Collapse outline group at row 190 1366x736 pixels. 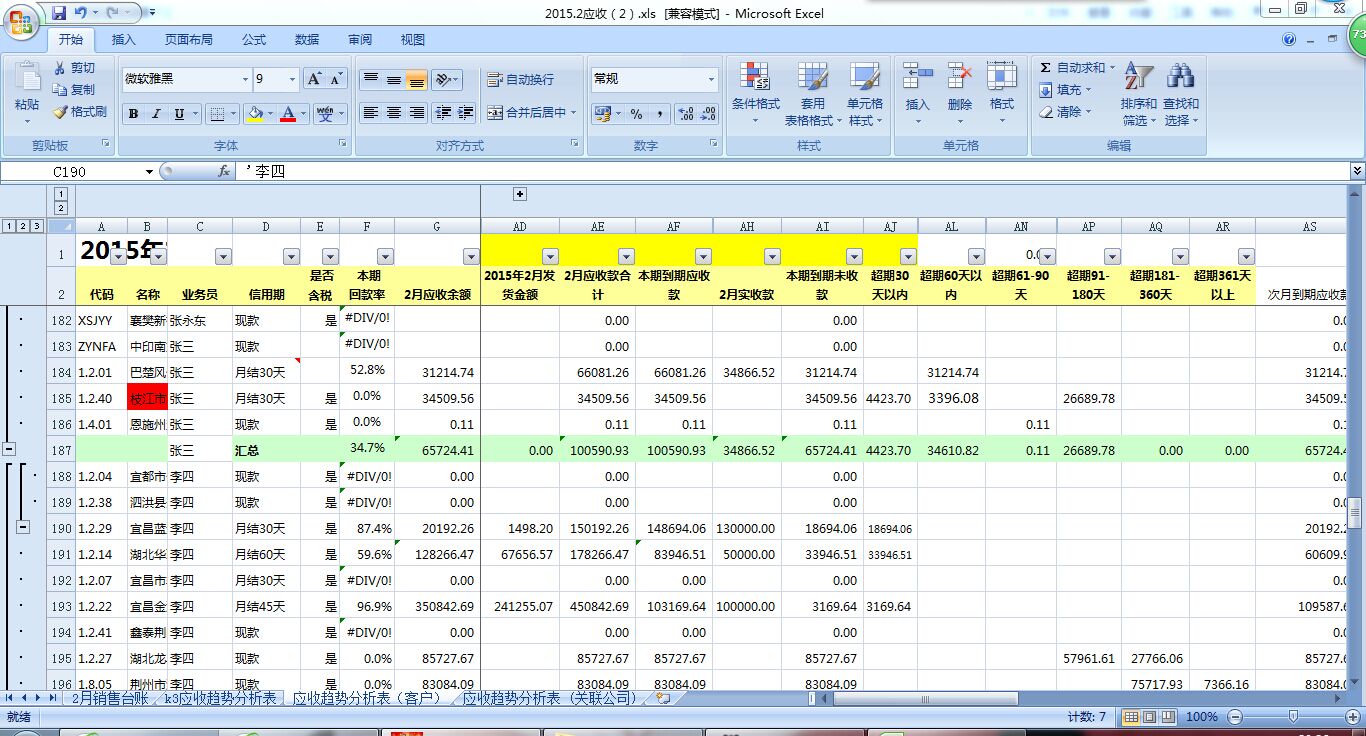click(x=23, y=527)
